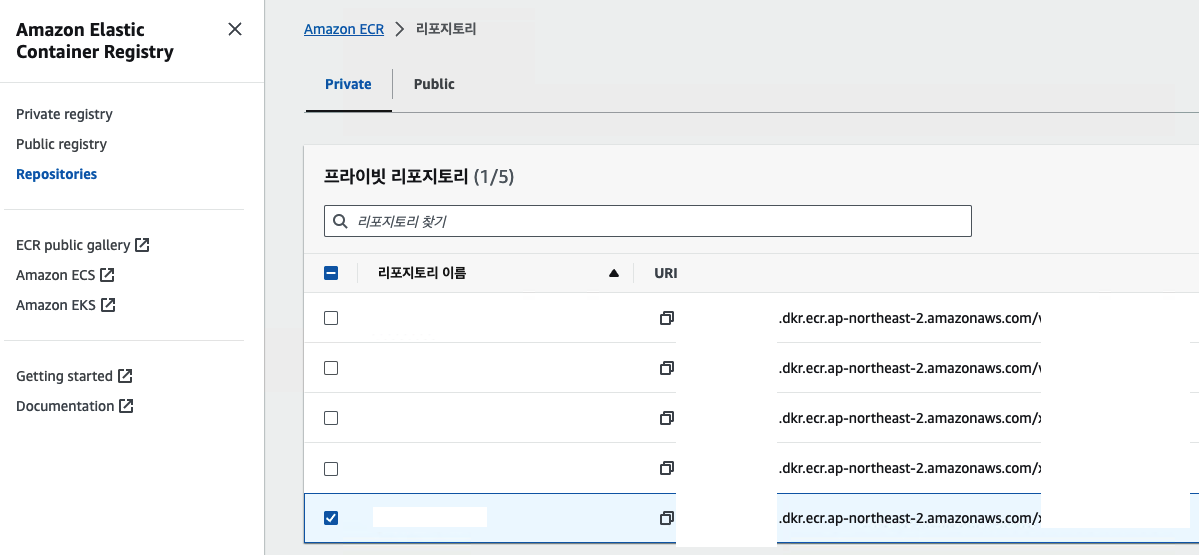
Task: Copy the URI of the third repository row
Action: click(667, 418)
